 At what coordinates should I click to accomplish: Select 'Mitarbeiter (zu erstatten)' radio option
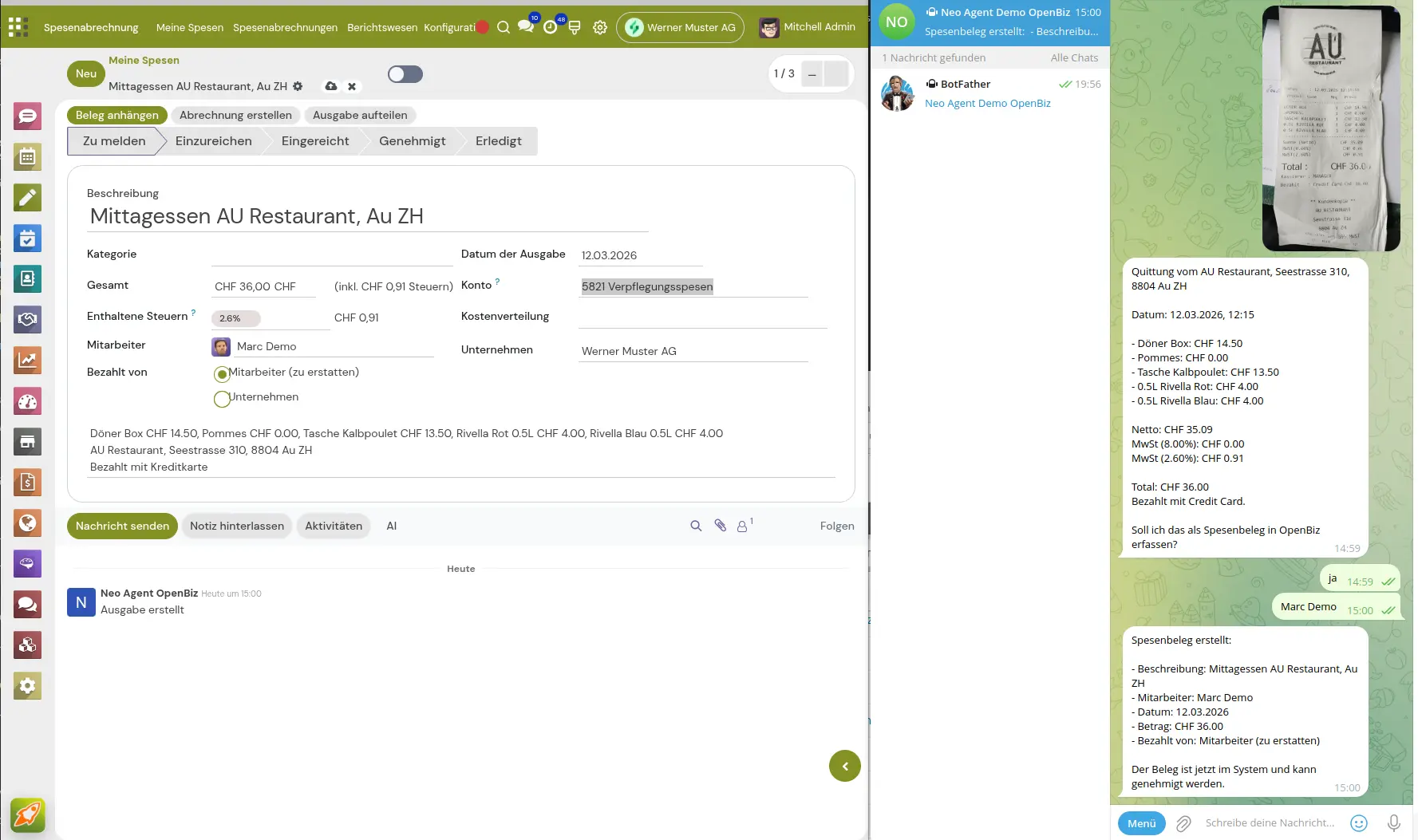[222, 373]
